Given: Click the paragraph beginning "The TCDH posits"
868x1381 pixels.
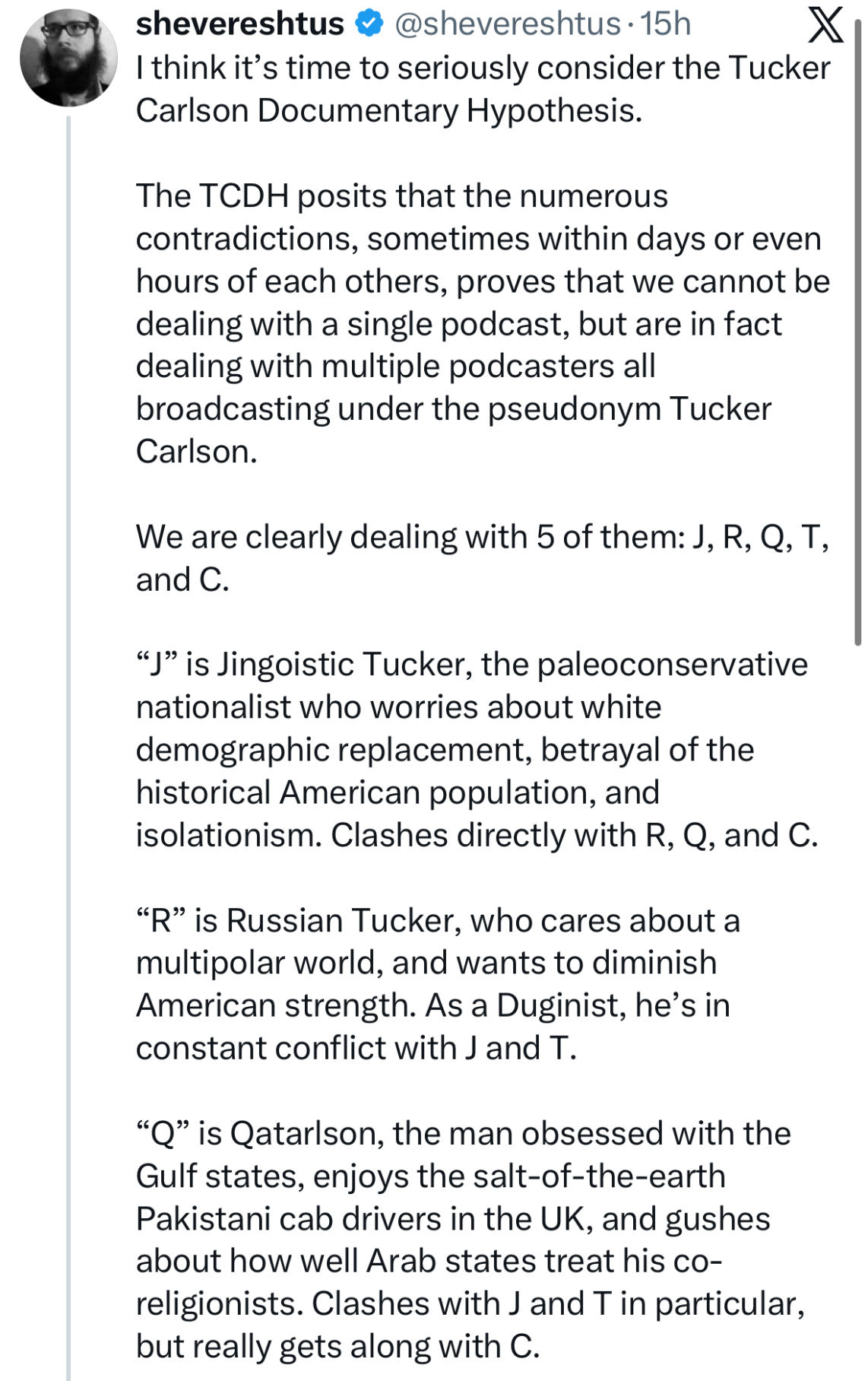Looking at the screenshot, I should (483, 323).
